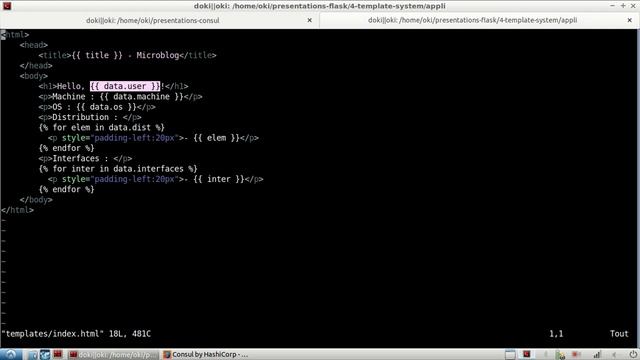Screen dimensions: 640x360
Task: Click the 'Interfaces :' paragraph line
Action: tap(85, 159)
